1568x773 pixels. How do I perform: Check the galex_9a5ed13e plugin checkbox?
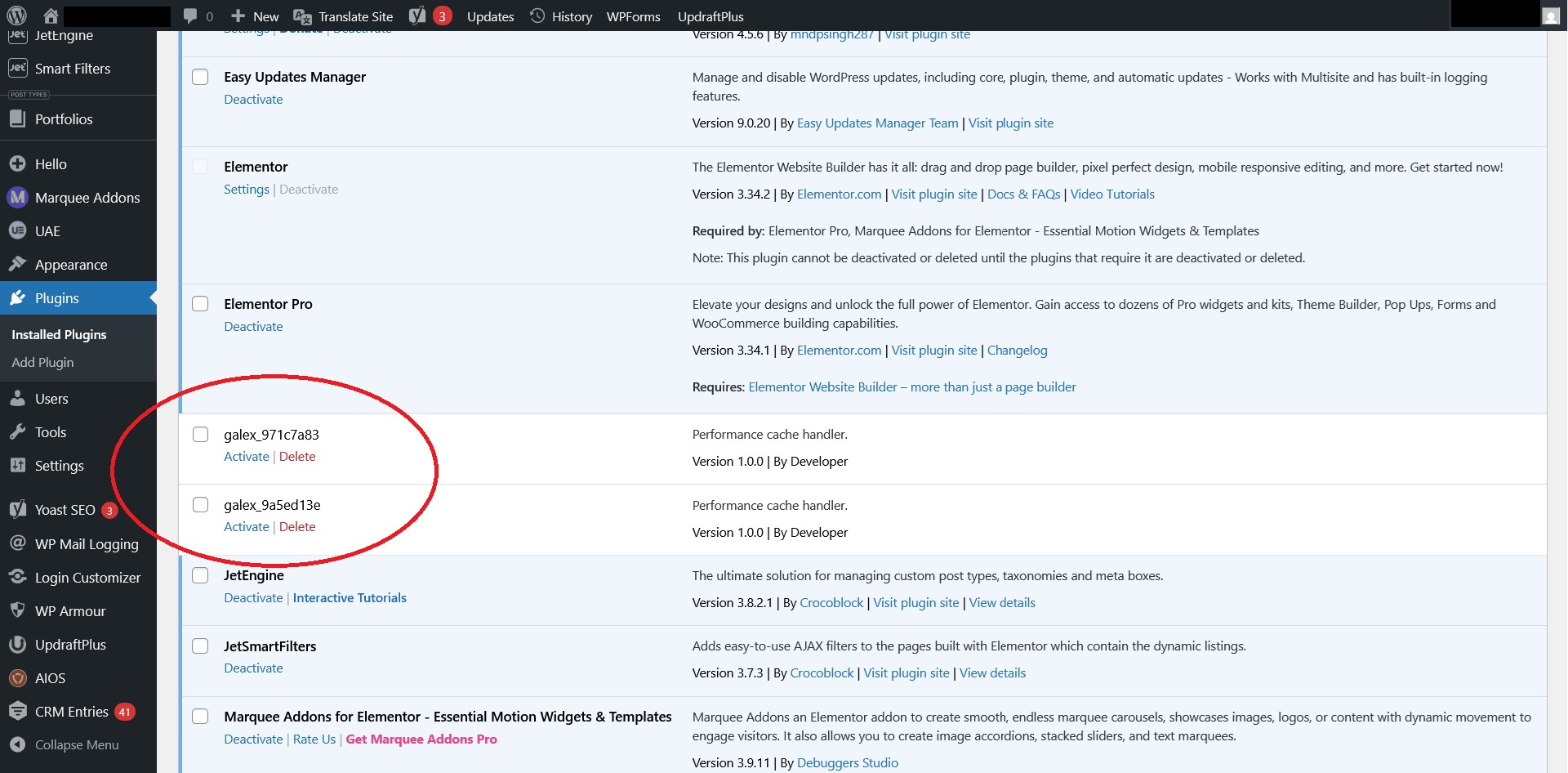click(200, 505)
